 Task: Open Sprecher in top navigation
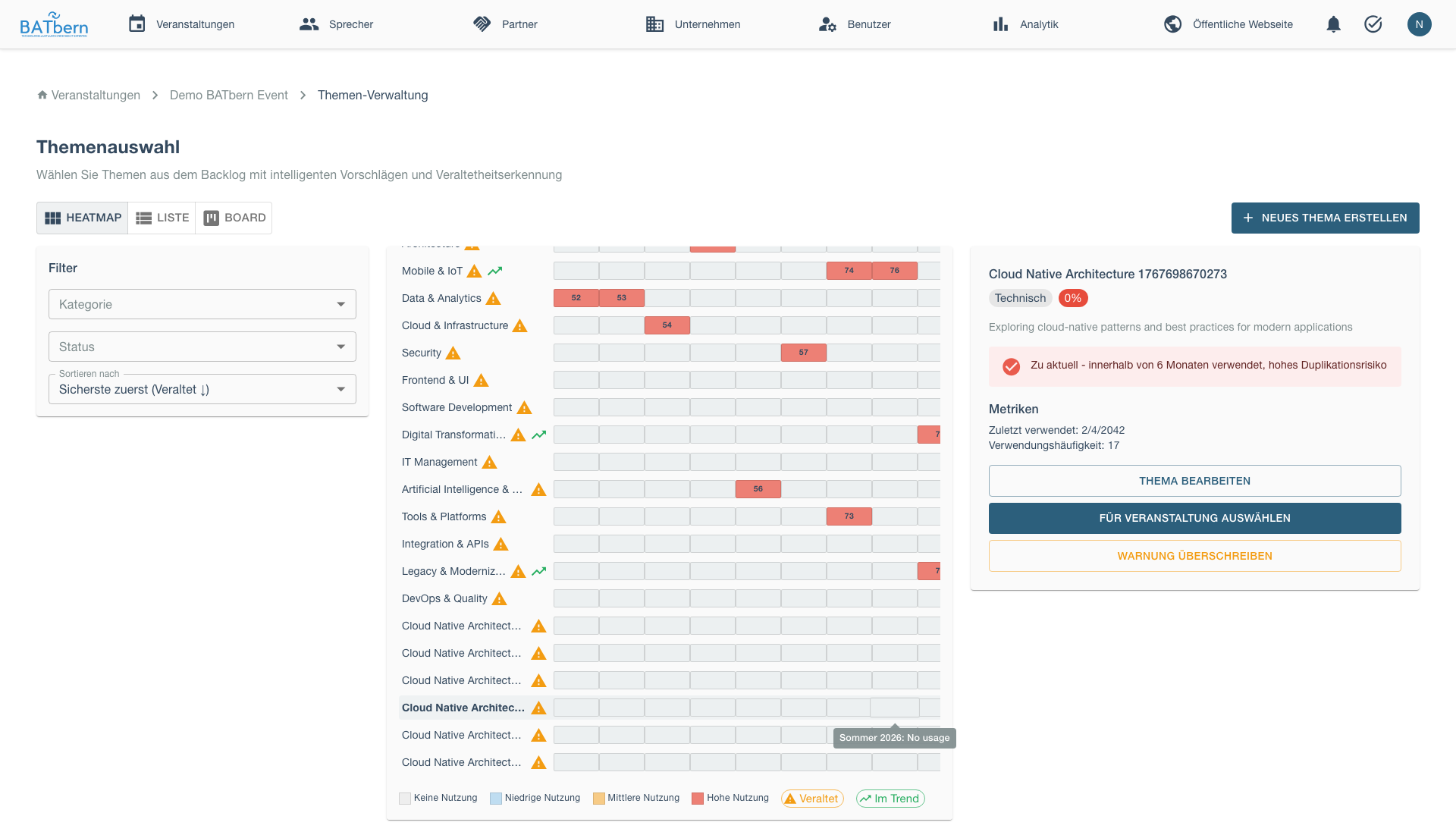coord(336,24)
